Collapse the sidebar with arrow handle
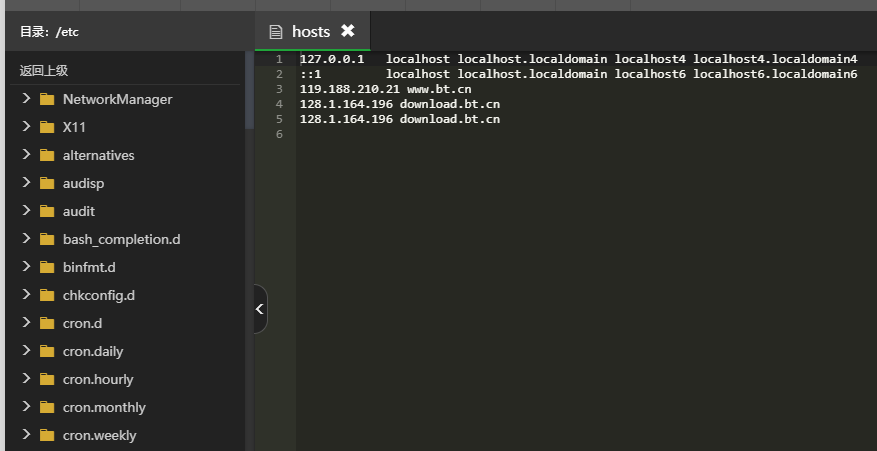 (x=260, y=309)
